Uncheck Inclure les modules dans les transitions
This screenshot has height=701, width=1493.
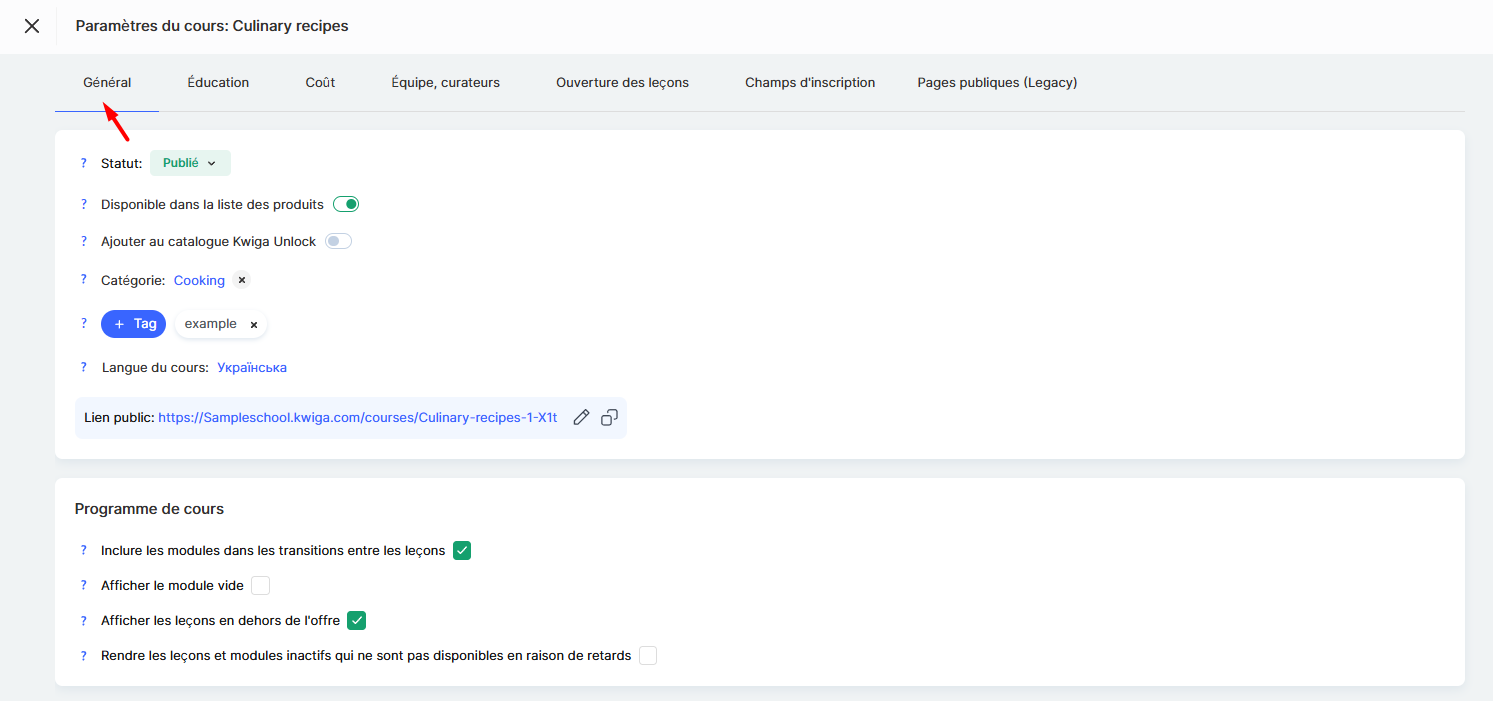pos(462,551)
